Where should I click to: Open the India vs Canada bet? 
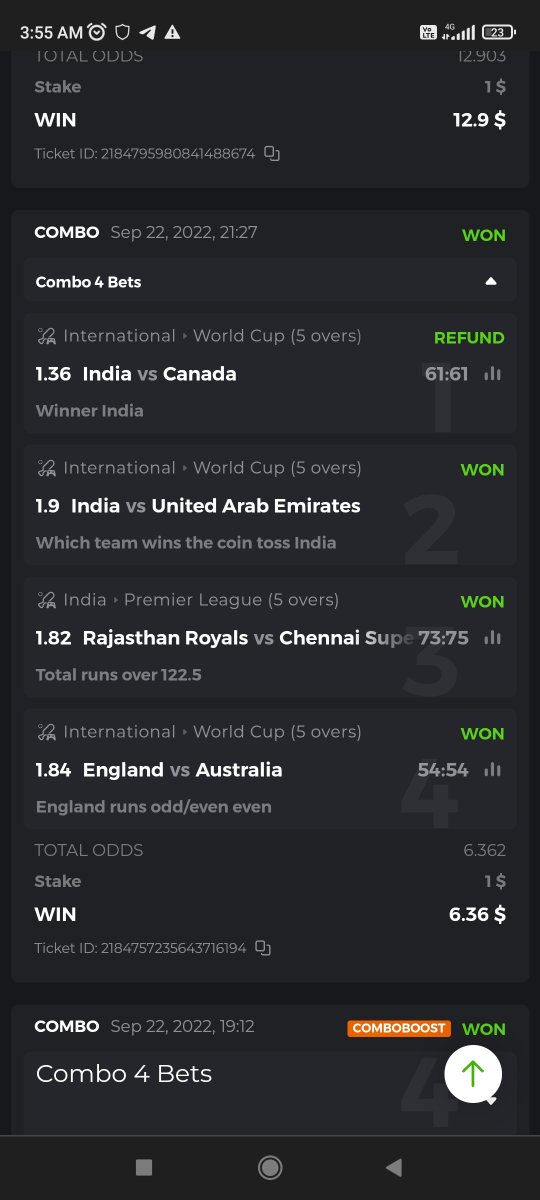[270, 373]
